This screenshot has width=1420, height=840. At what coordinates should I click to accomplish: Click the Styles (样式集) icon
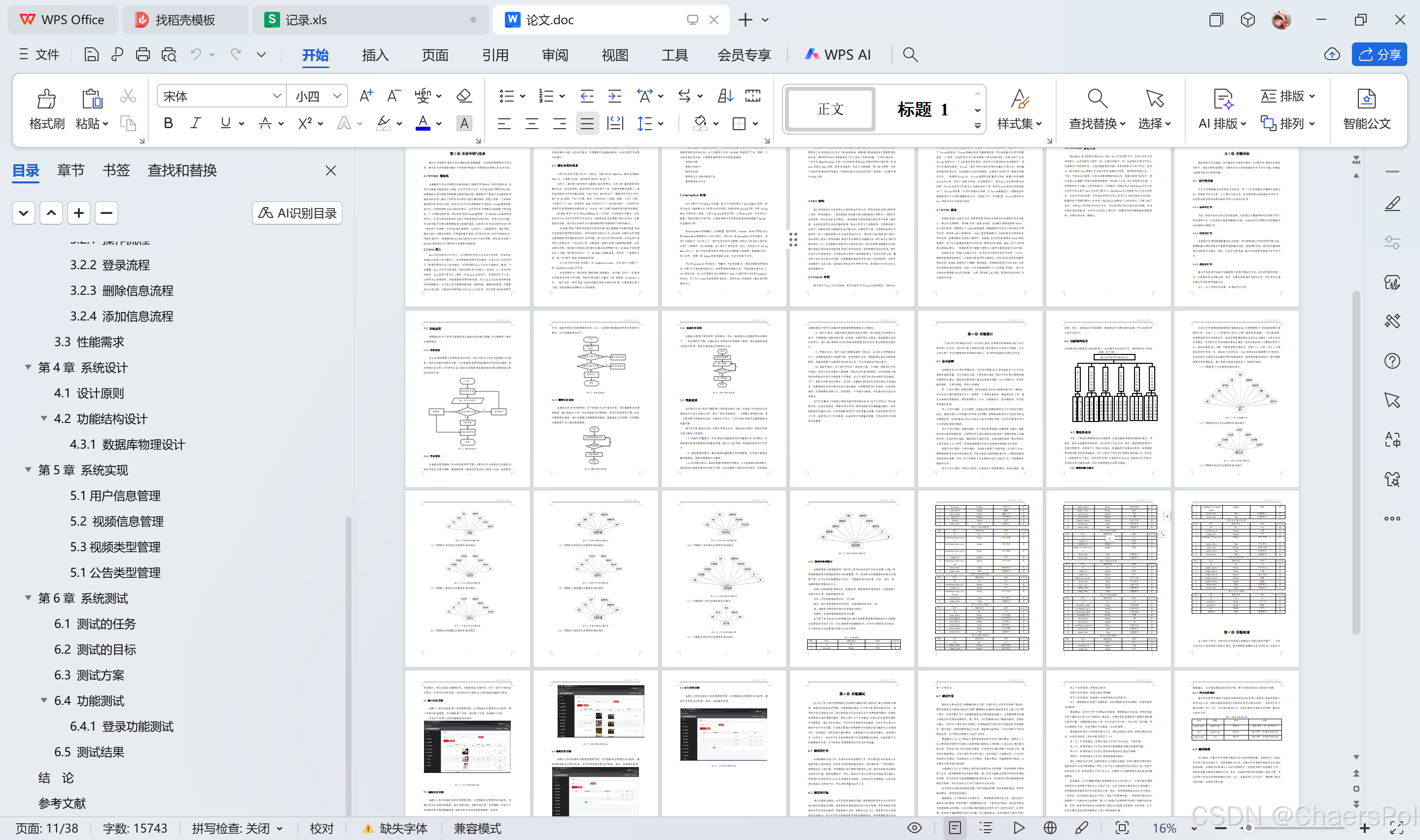click(x=1020, y=99)
